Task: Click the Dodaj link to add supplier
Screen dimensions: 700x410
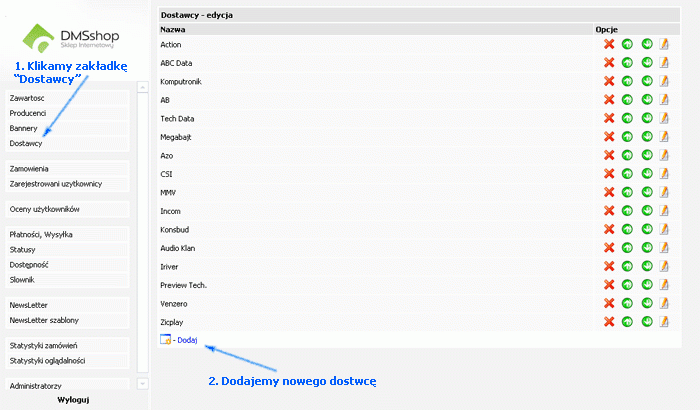Action: tap(187, 340)
